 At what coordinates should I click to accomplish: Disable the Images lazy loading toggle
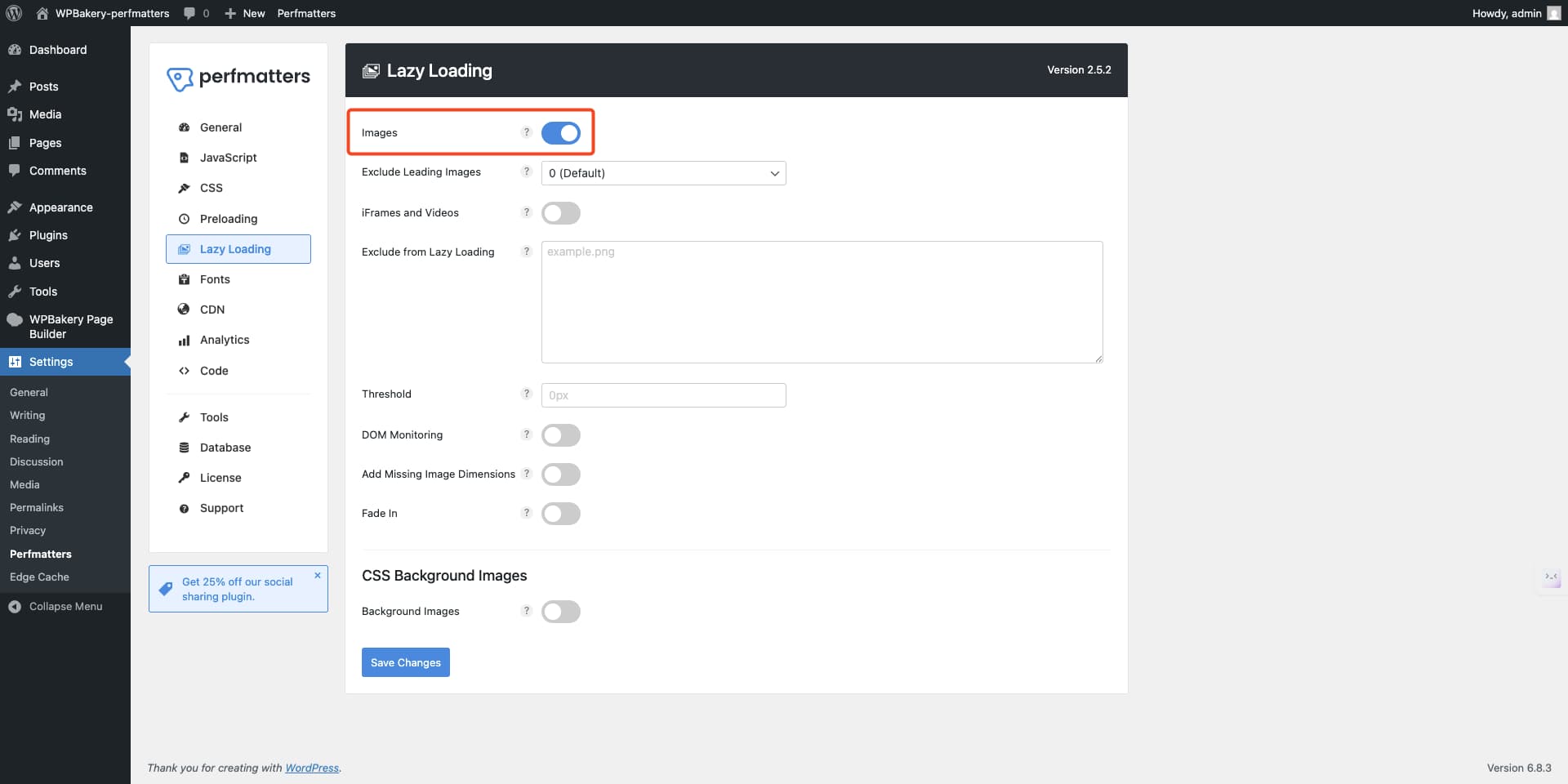click(x=561, y=133)
